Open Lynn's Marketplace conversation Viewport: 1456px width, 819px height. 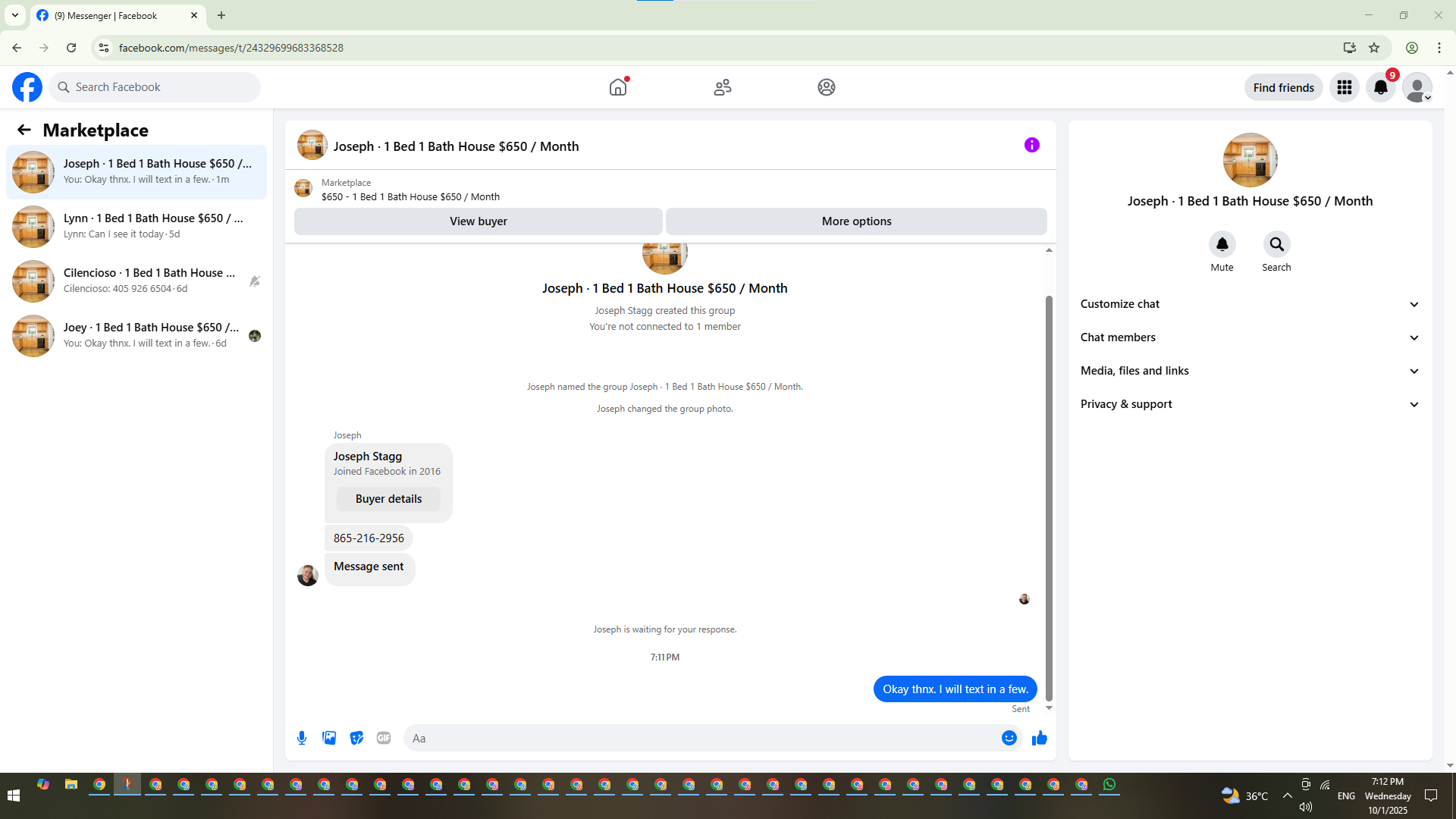pyautogui.click(x=136, y=226)
